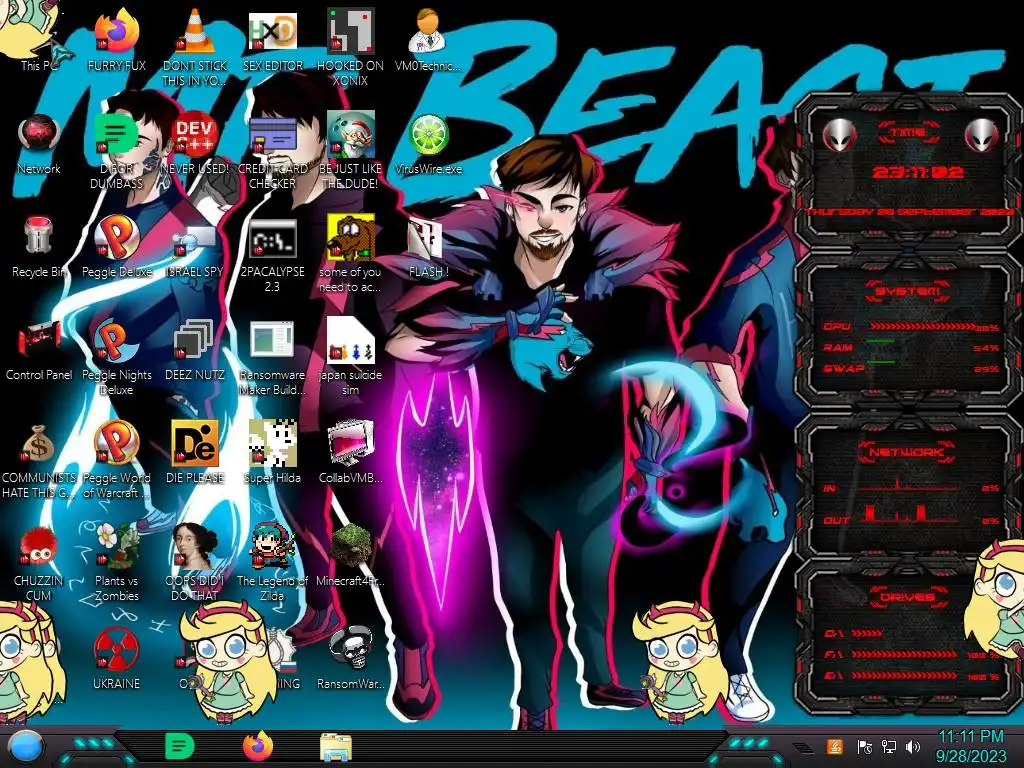Open the Minecraft4Fr... grass block icon
1024x768 pixels.
[x=350, y=545]
